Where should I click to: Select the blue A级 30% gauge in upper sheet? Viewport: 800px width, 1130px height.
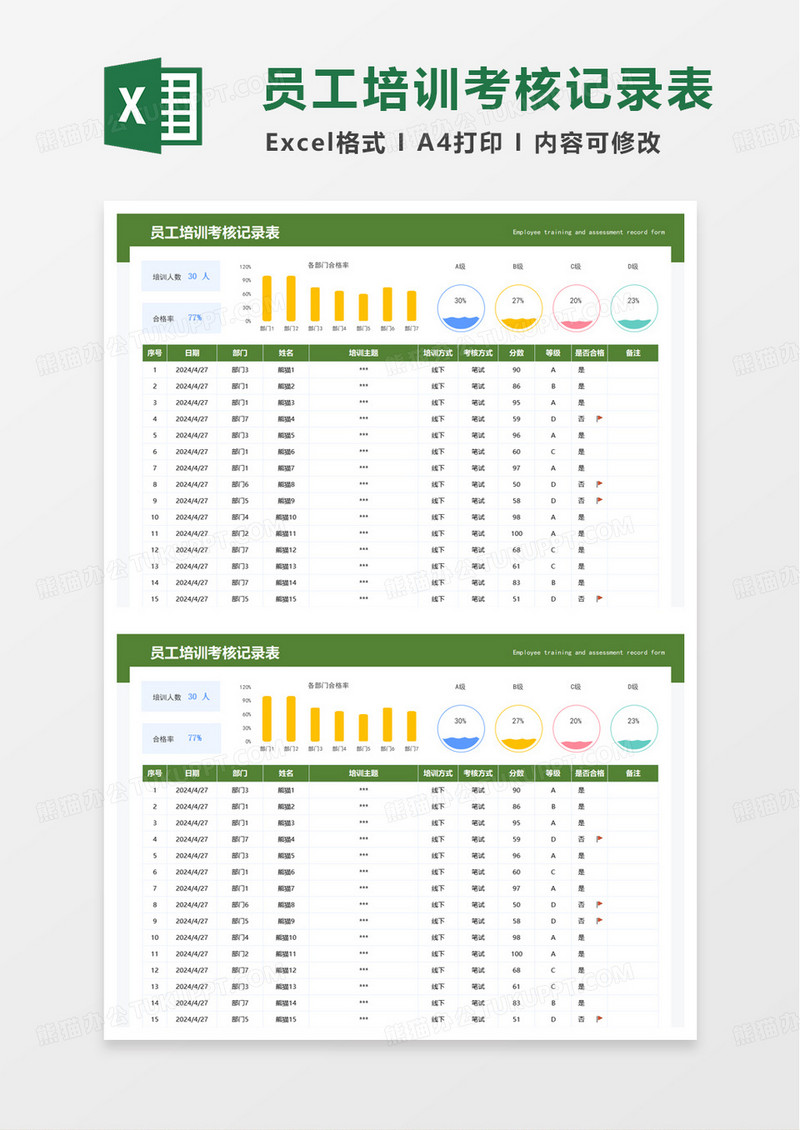(x=461, y=308)
